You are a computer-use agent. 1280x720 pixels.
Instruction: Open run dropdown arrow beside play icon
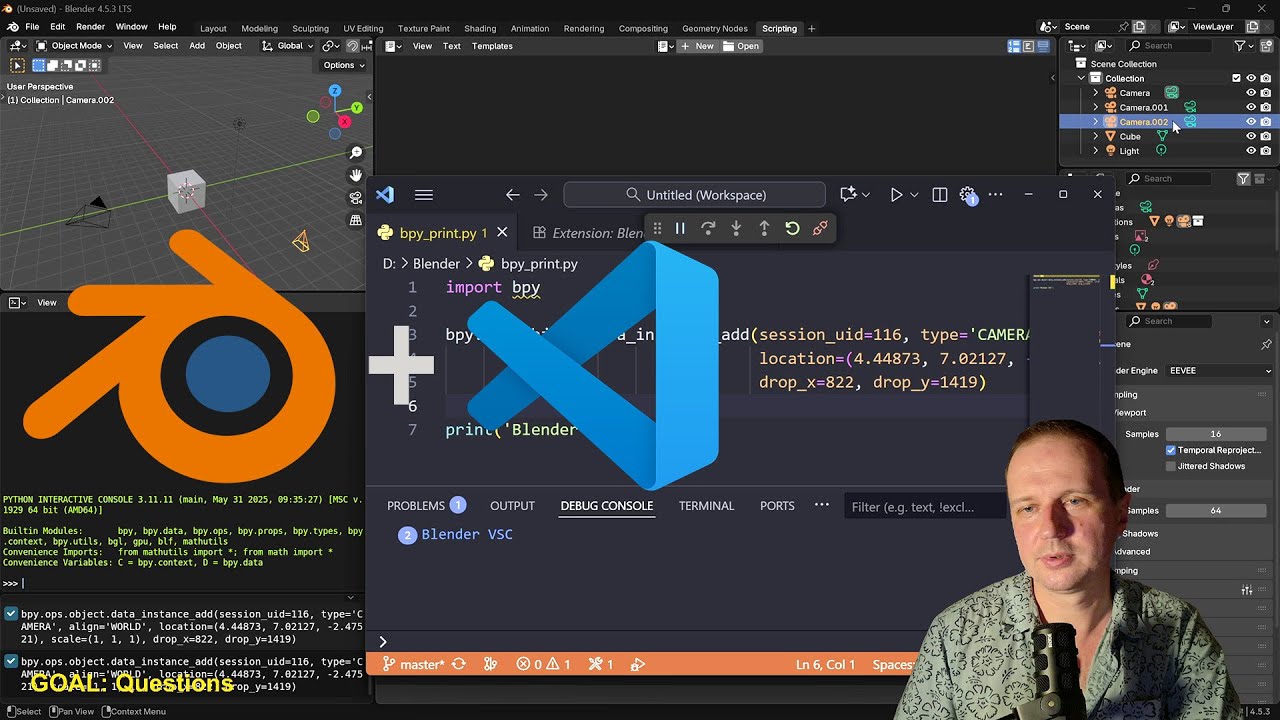pos(914,195)
